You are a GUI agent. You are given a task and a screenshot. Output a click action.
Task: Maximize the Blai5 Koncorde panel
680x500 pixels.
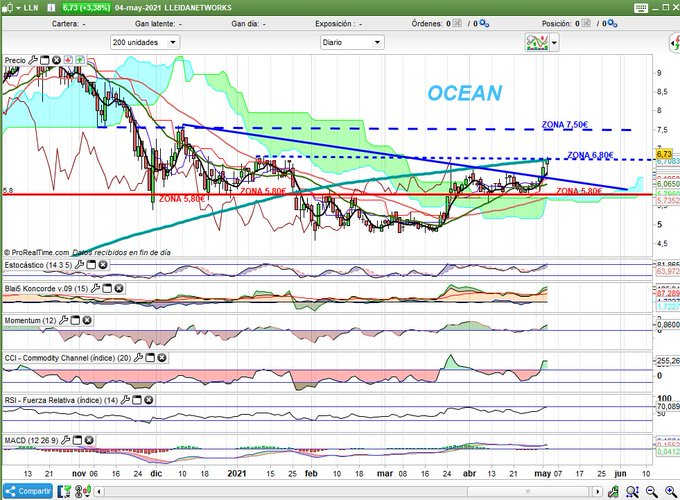tap(107, 288)
